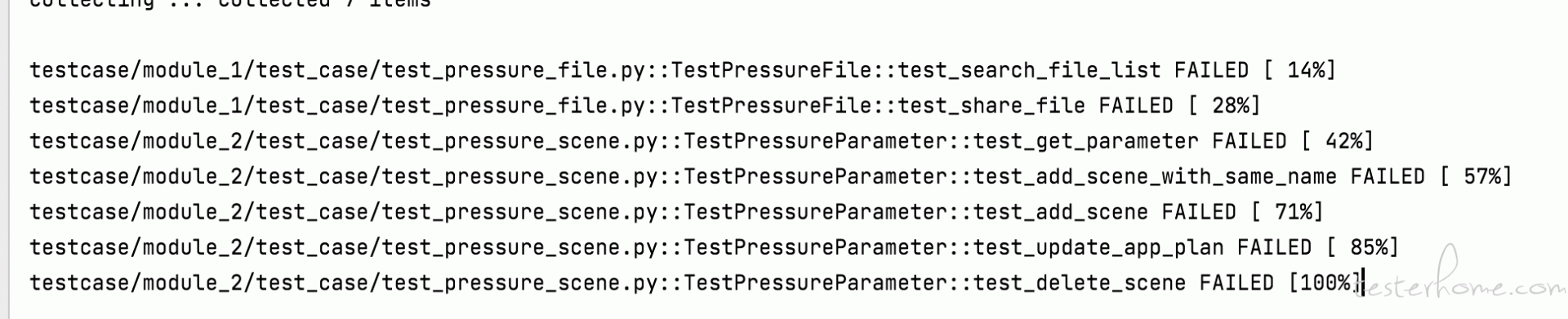This screenshot has height=319, width=1568.
Task: Click the [ 42%] progress indicator
Action: [x=1337, y=142]
